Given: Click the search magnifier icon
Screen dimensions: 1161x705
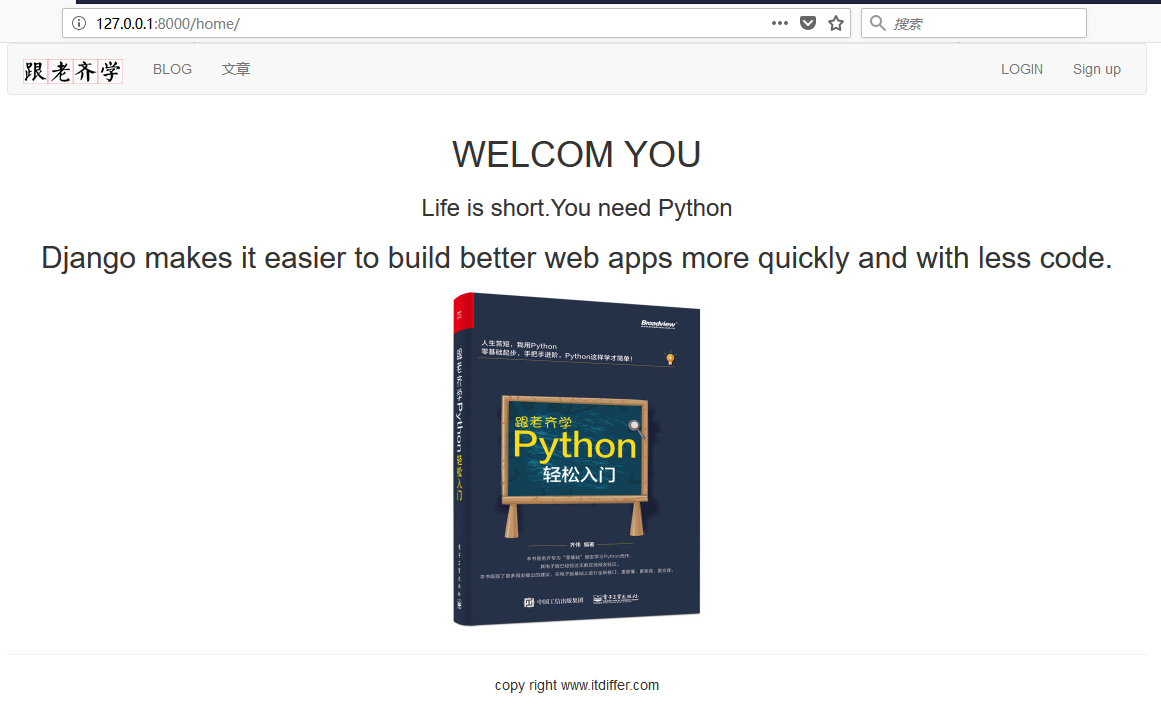Looking at the screenshot, I should tap(877, 23).
